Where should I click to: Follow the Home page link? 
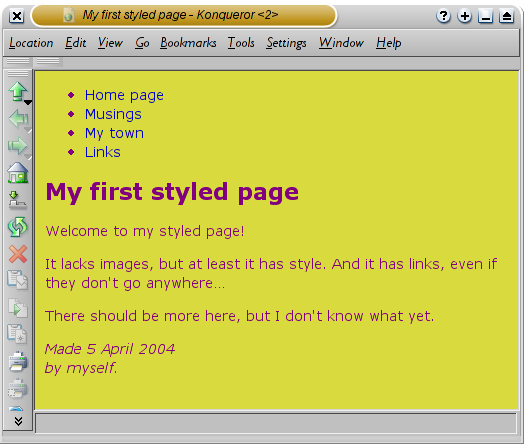point(124,95)
